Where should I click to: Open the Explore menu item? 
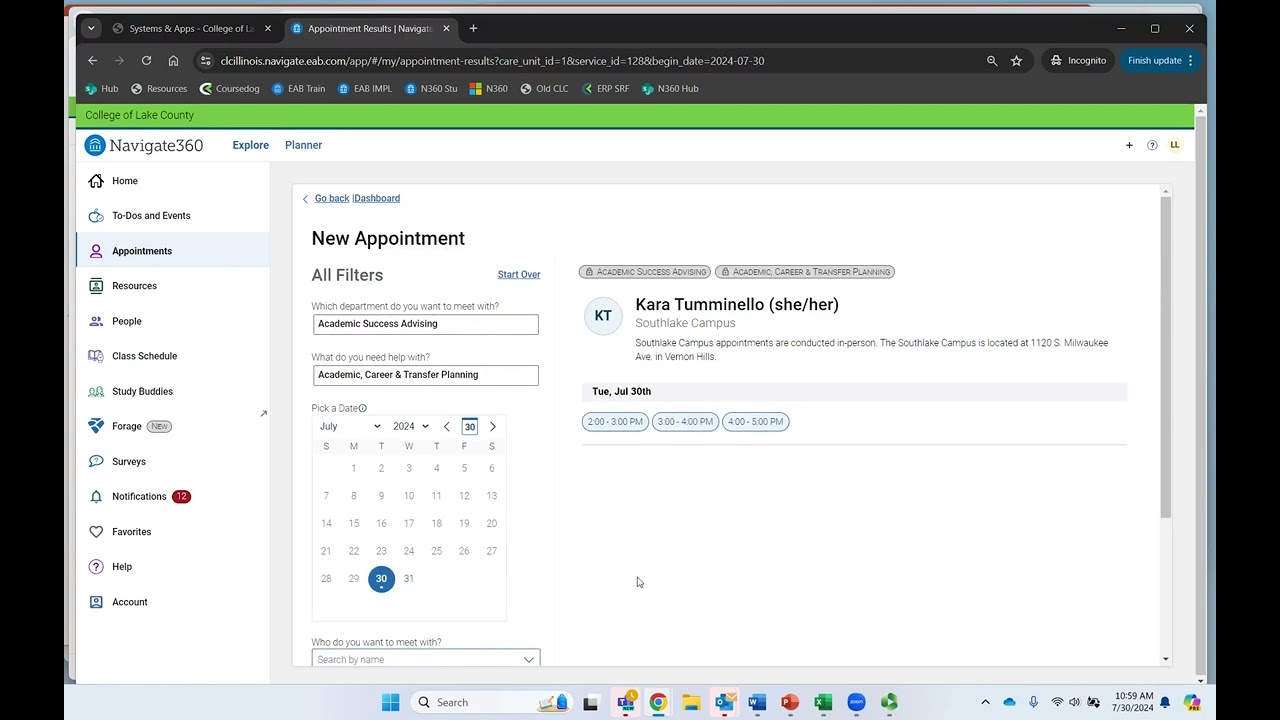pos(251,145)
